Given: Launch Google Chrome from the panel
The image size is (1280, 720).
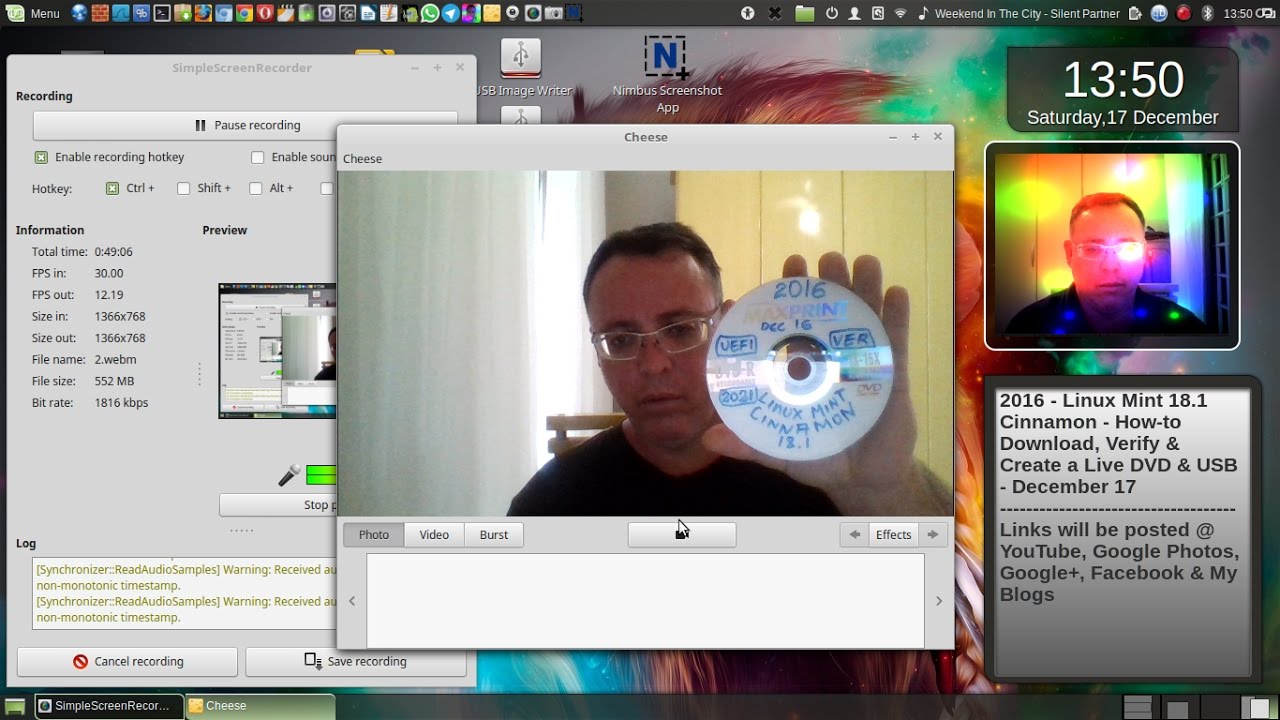Looking at the screenshot, I should click(x=244, y=14).
